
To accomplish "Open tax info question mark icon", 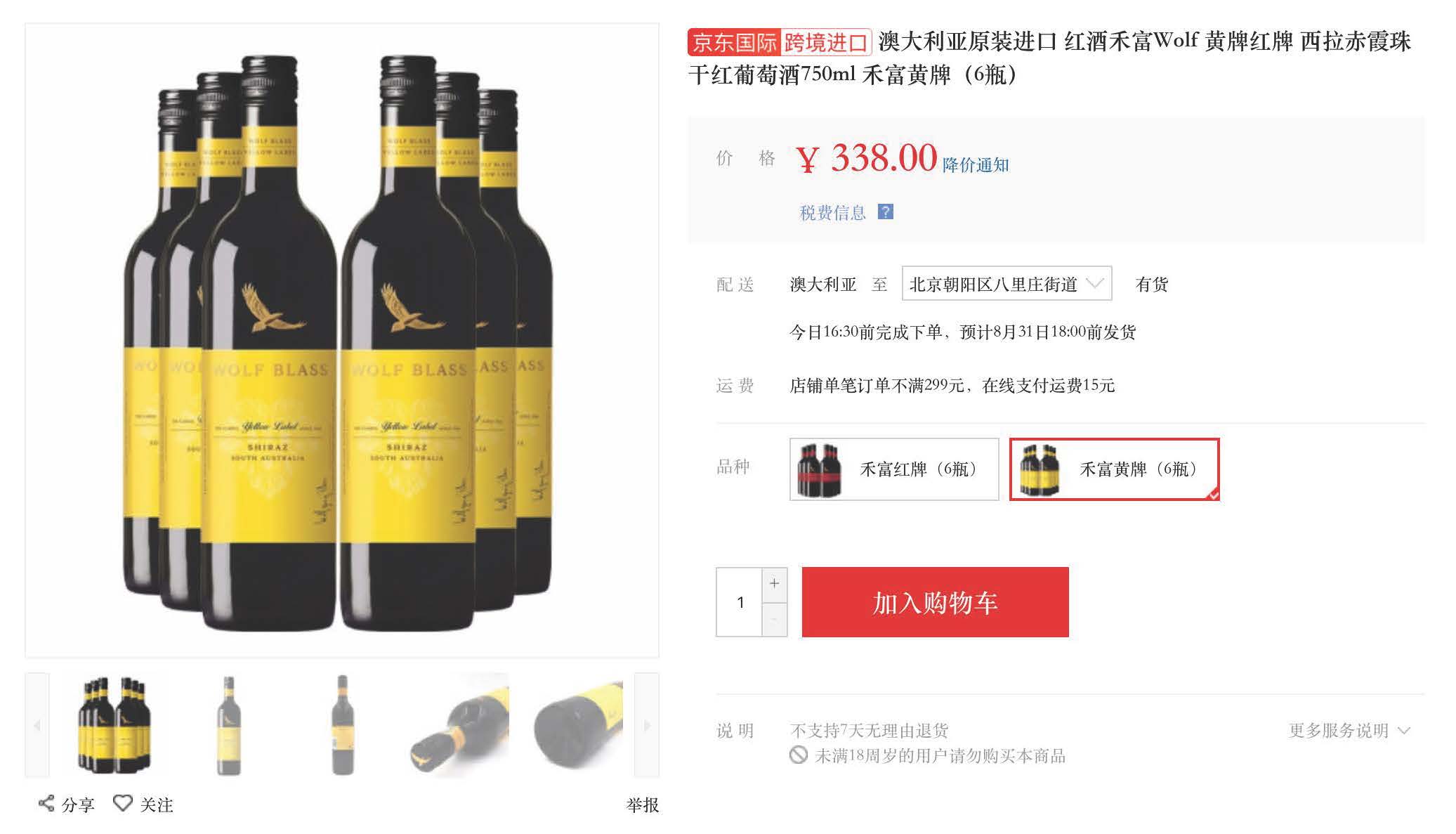I will pyautogui.click(x=886, y=211).
